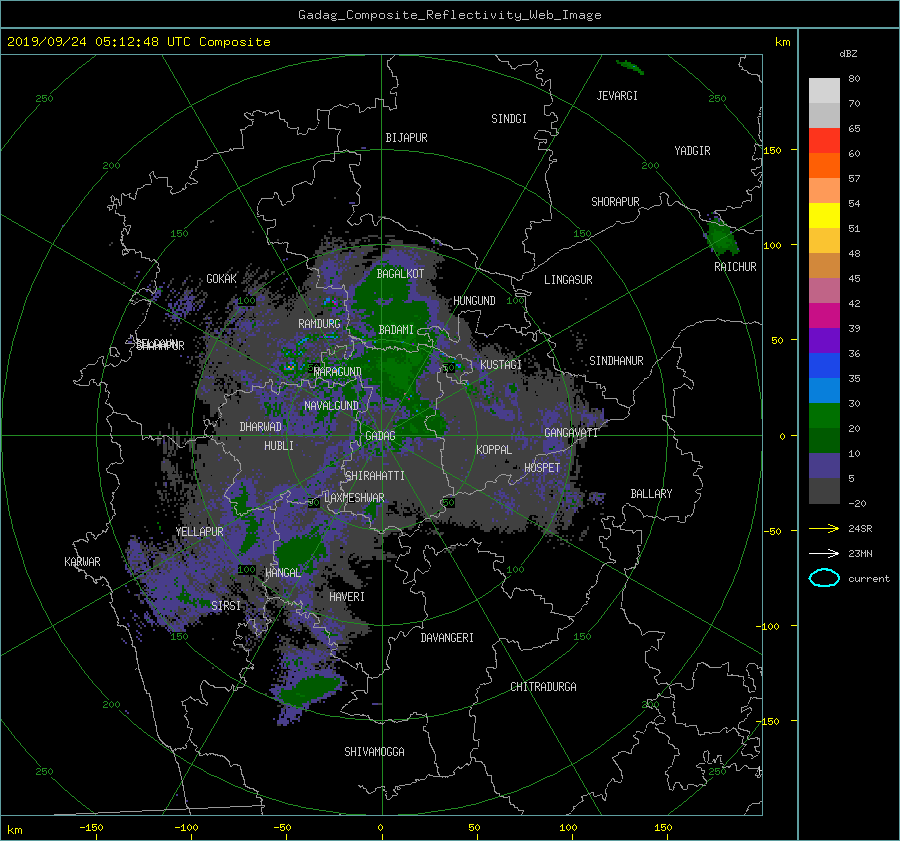Click the BALLARY city label
The image size is (900, 841).
pos(651,494)
